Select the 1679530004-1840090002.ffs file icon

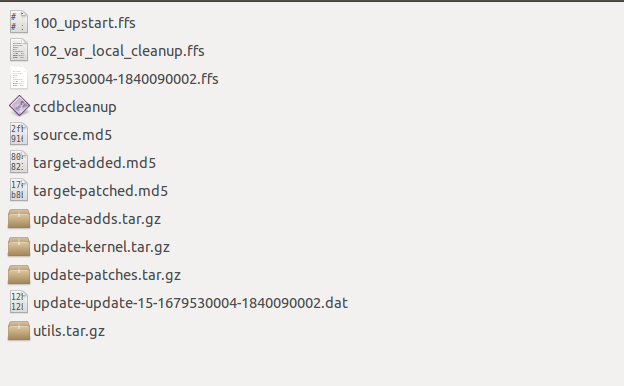[x=19, y=78]
